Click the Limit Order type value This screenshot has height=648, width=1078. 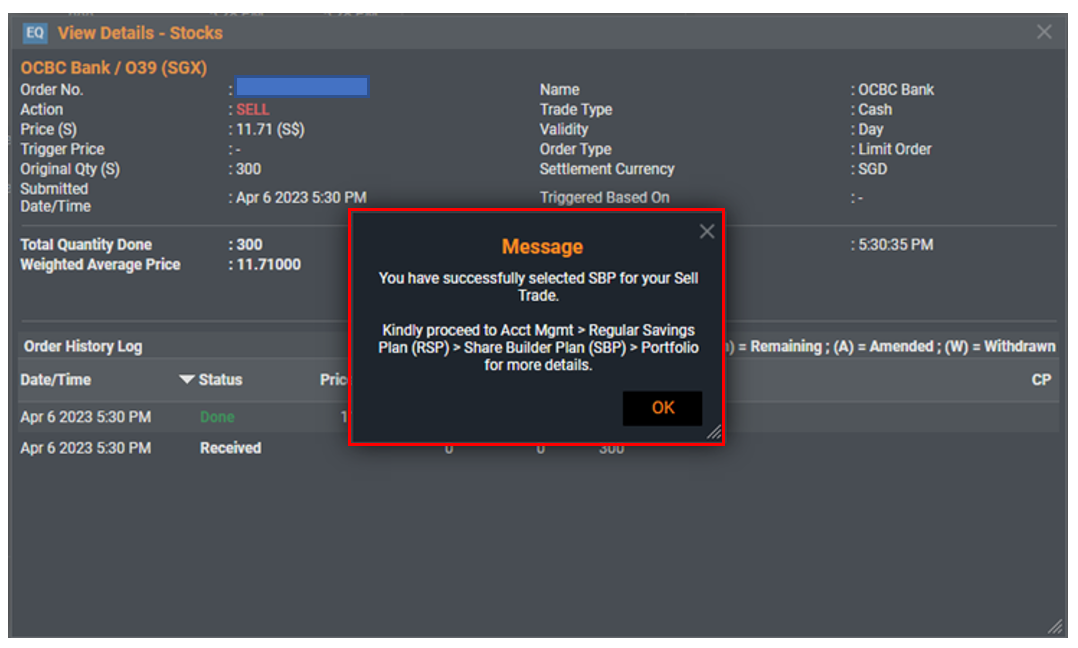[x=894, y=149]
